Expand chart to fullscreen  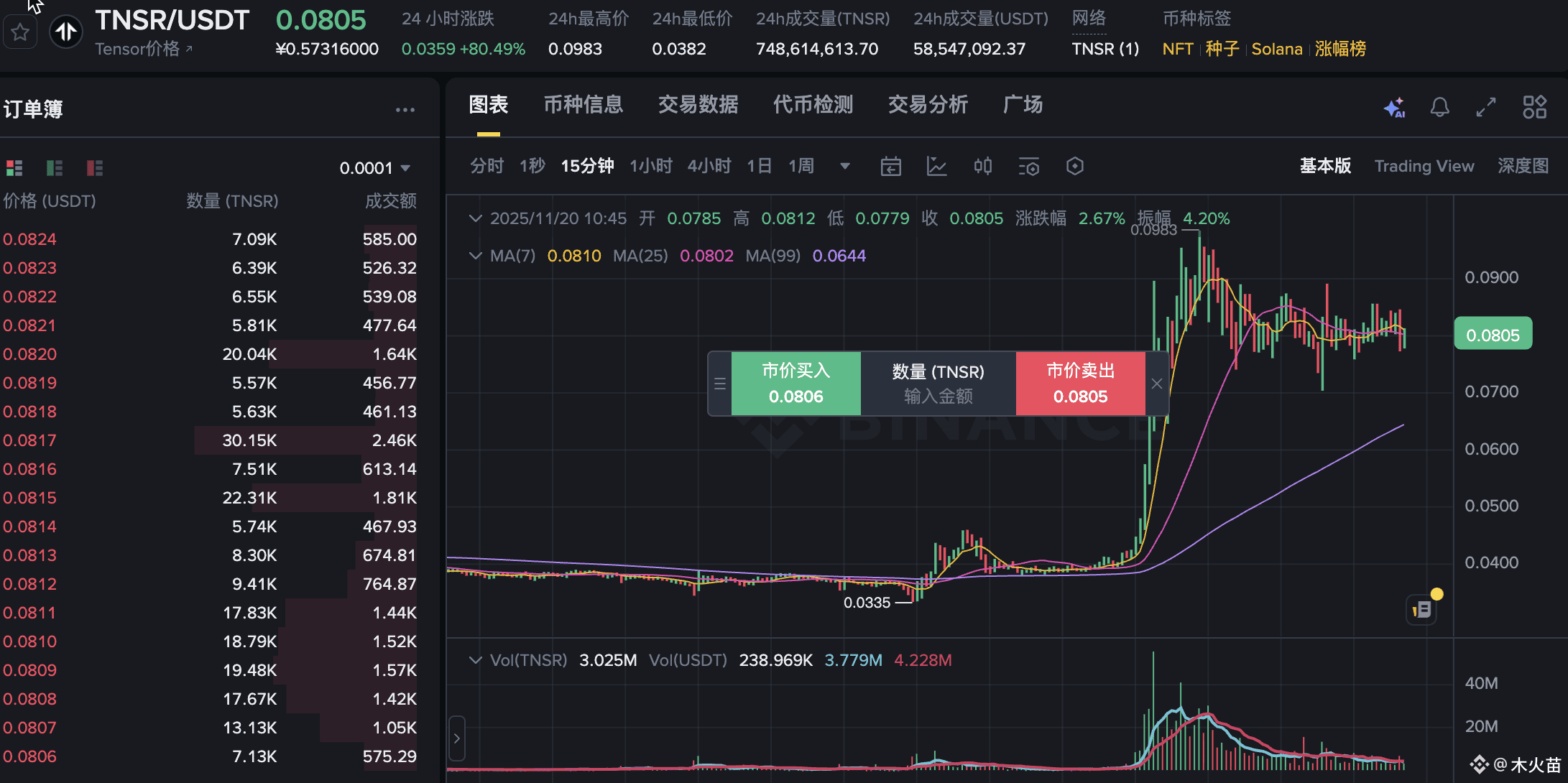coord(1486,107)
